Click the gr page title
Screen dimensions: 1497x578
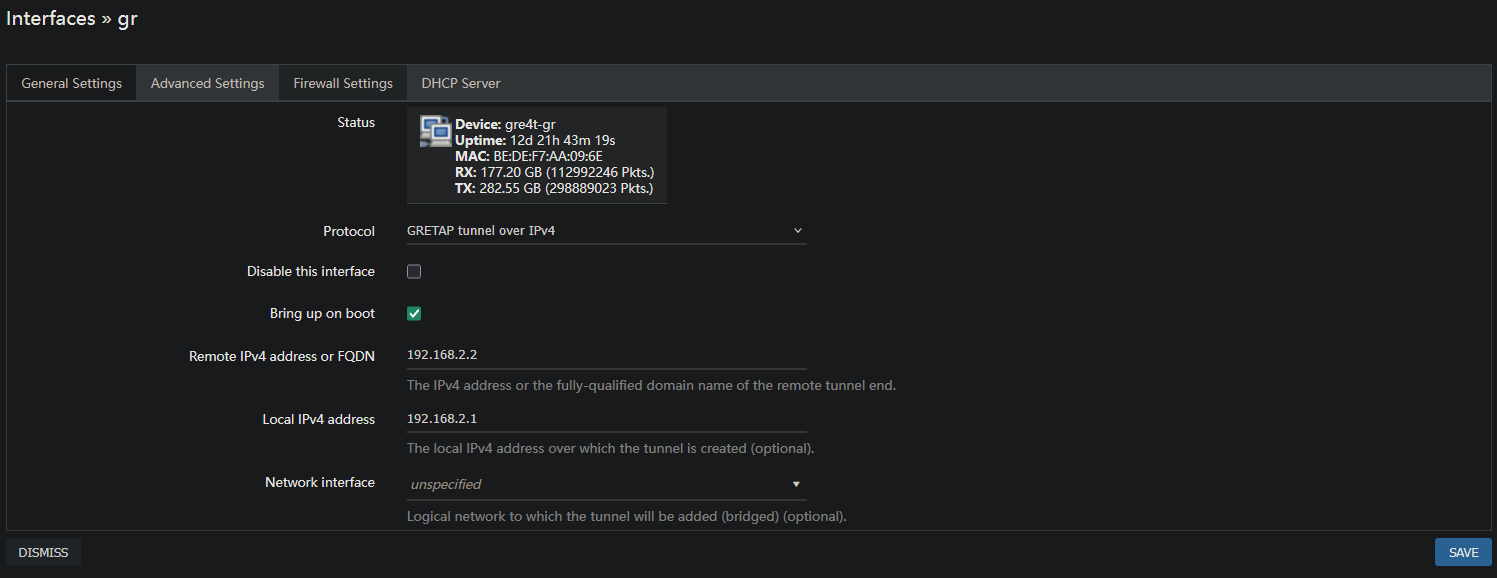[x=128, y=17]
